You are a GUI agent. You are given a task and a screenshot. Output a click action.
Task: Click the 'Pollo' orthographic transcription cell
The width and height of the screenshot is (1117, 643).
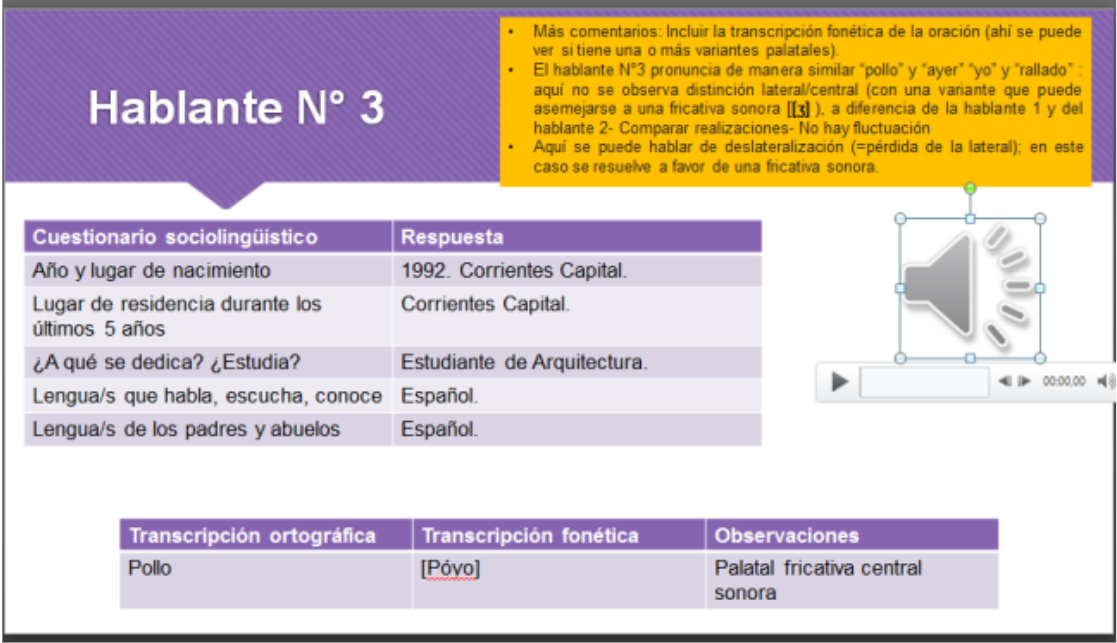pyautogui.click(x=151, y=567)
